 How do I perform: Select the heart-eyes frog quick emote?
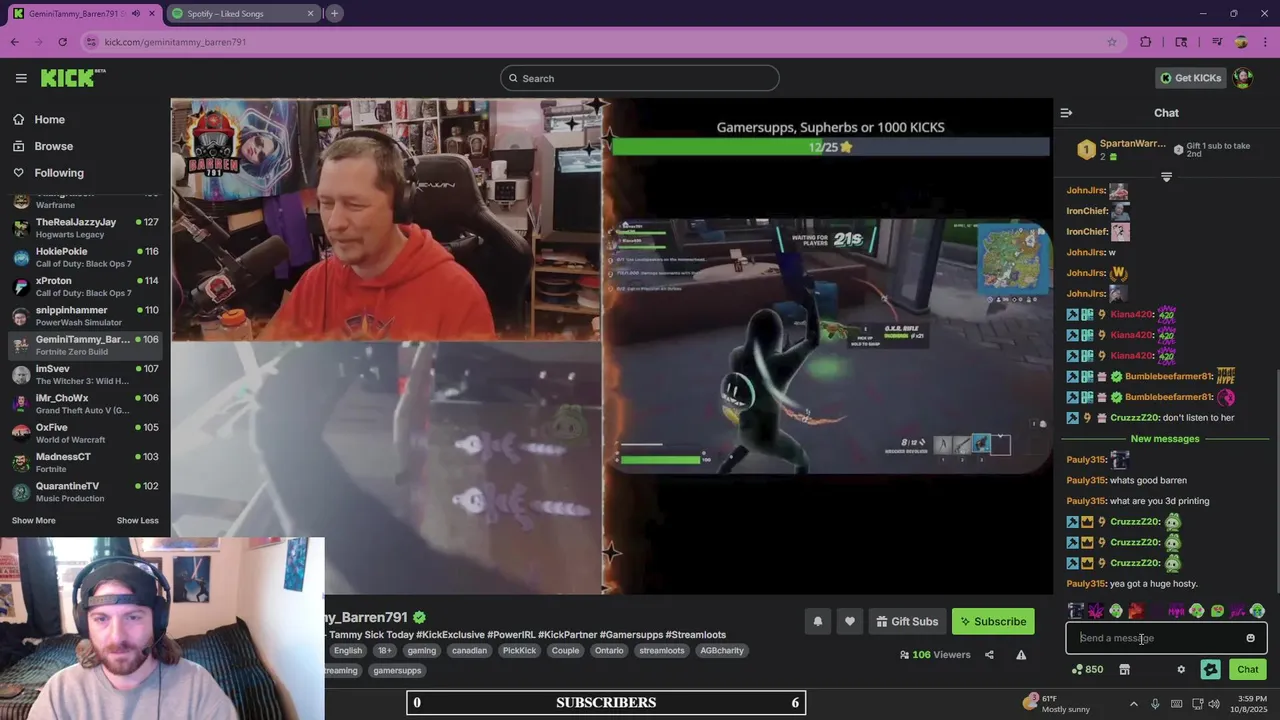tap(1217, 610)
